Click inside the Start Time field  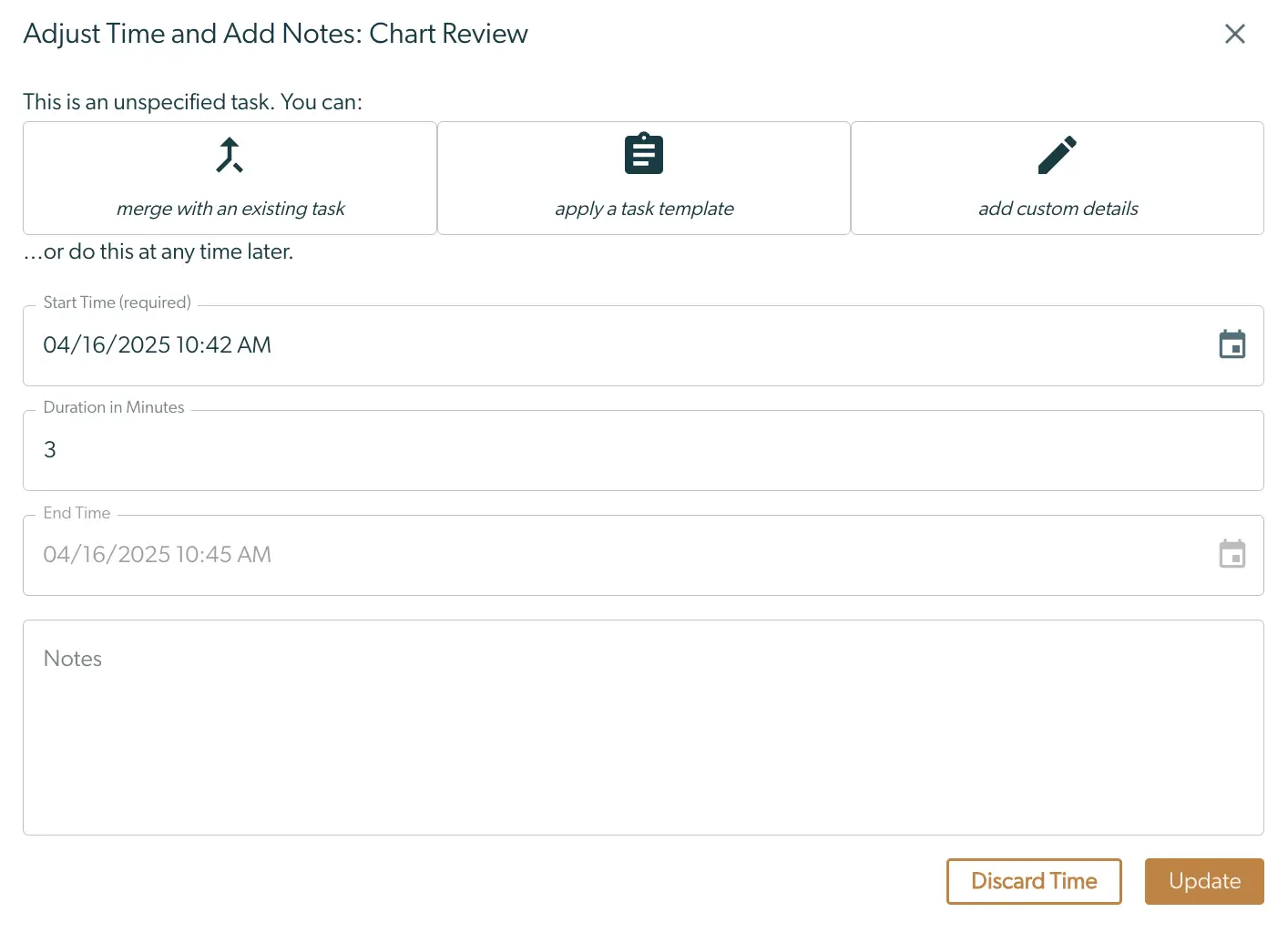[547, 345]
